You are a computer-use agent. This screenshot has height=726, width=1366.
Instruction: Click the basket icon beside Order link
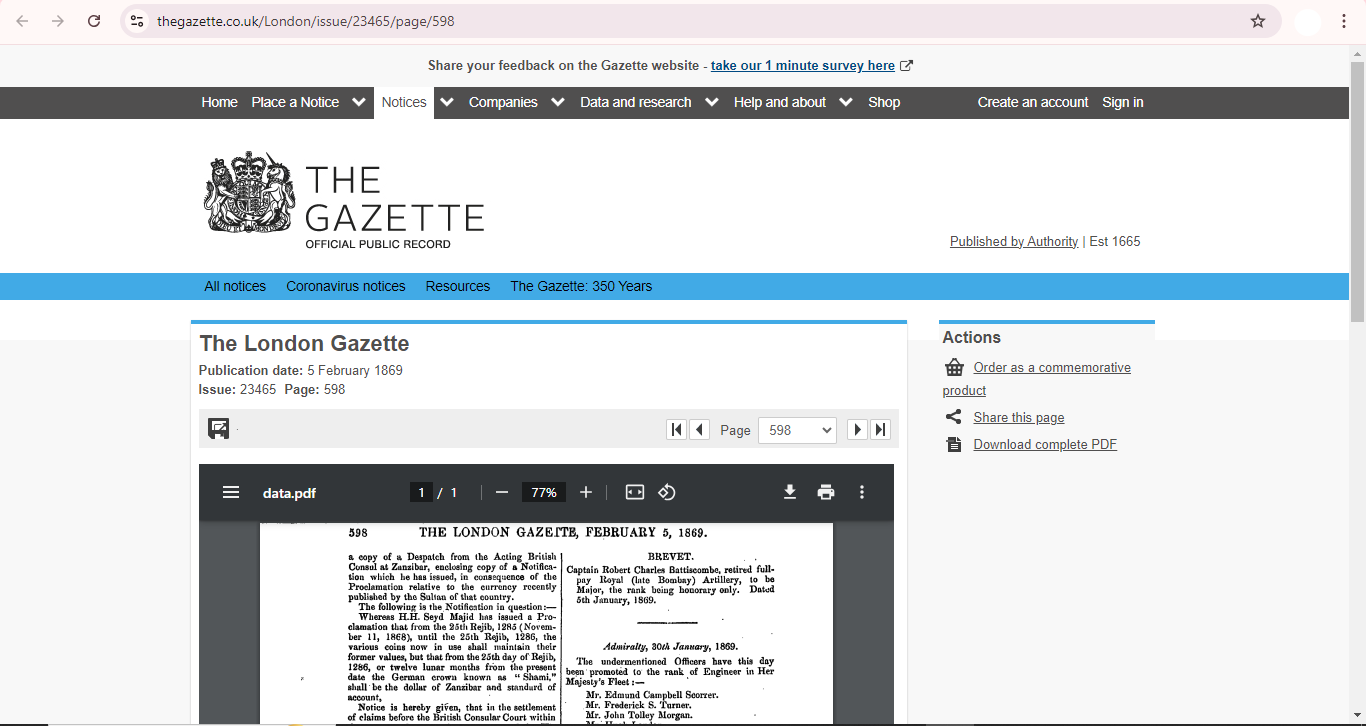(x=954, y=367)
